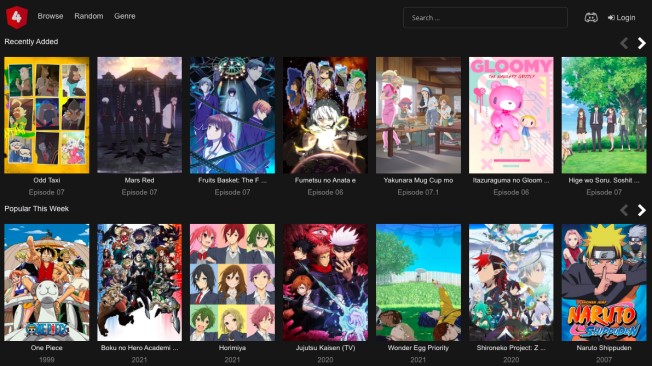Go back in Popular This Week carousel
This screenshot has height=366, width=652.
point(624,210)
